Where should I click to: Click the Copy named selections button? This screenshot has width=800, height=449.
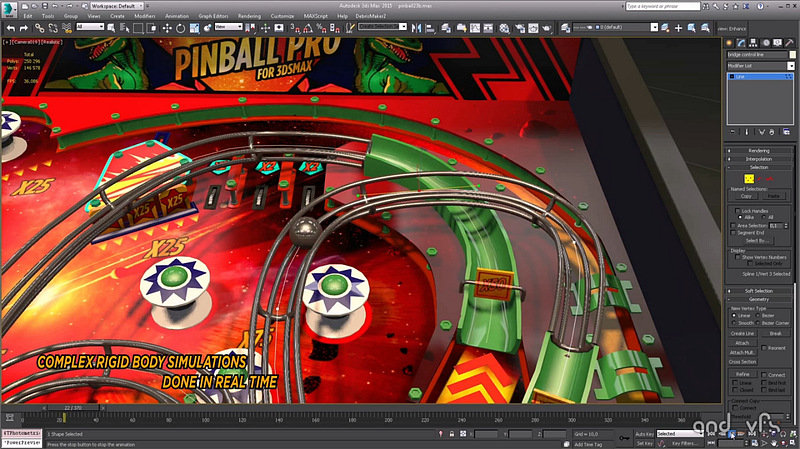[746, 196]
